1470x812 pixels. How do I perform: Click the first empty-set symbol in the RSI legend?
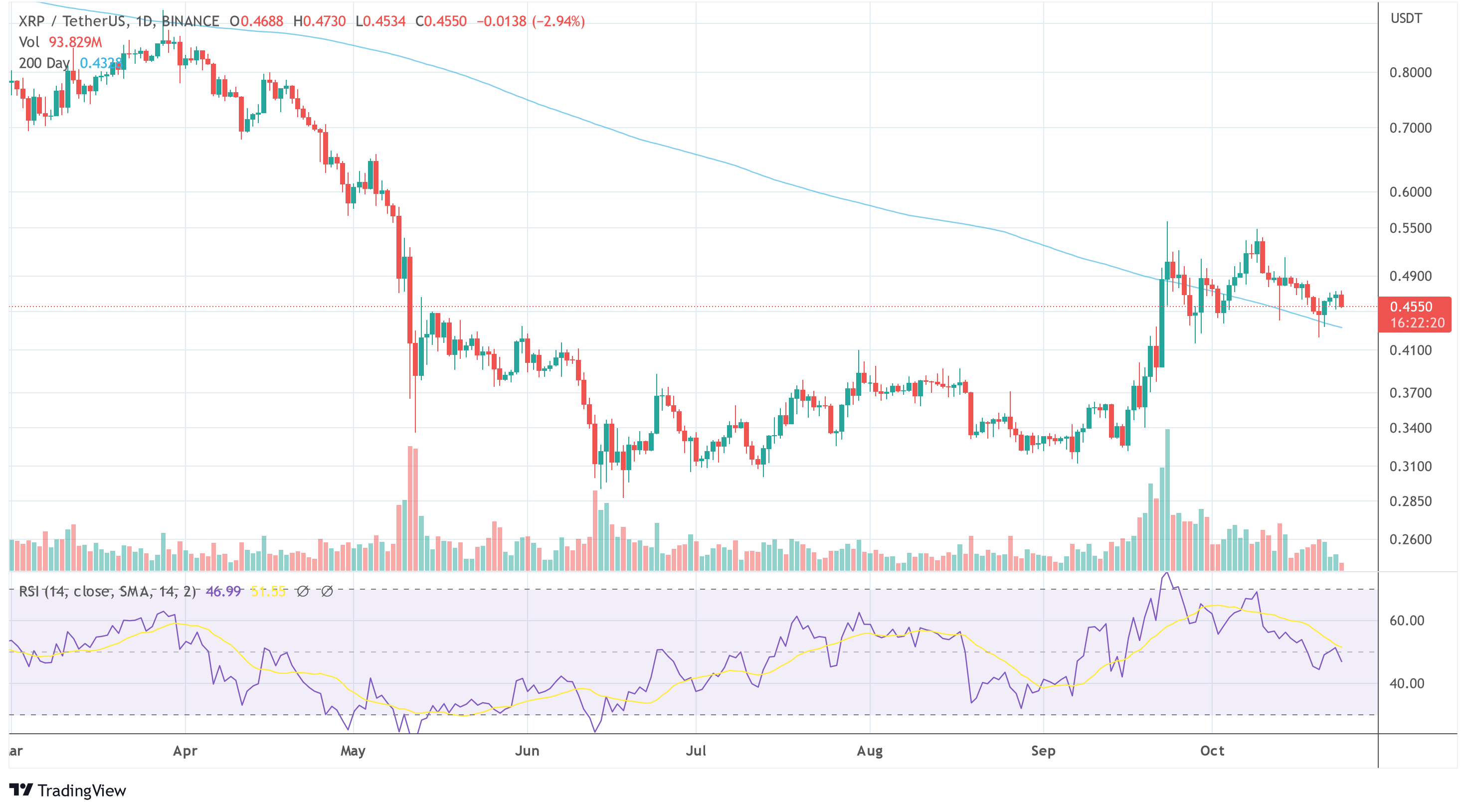pyautogui.click(x=303, y=591)
